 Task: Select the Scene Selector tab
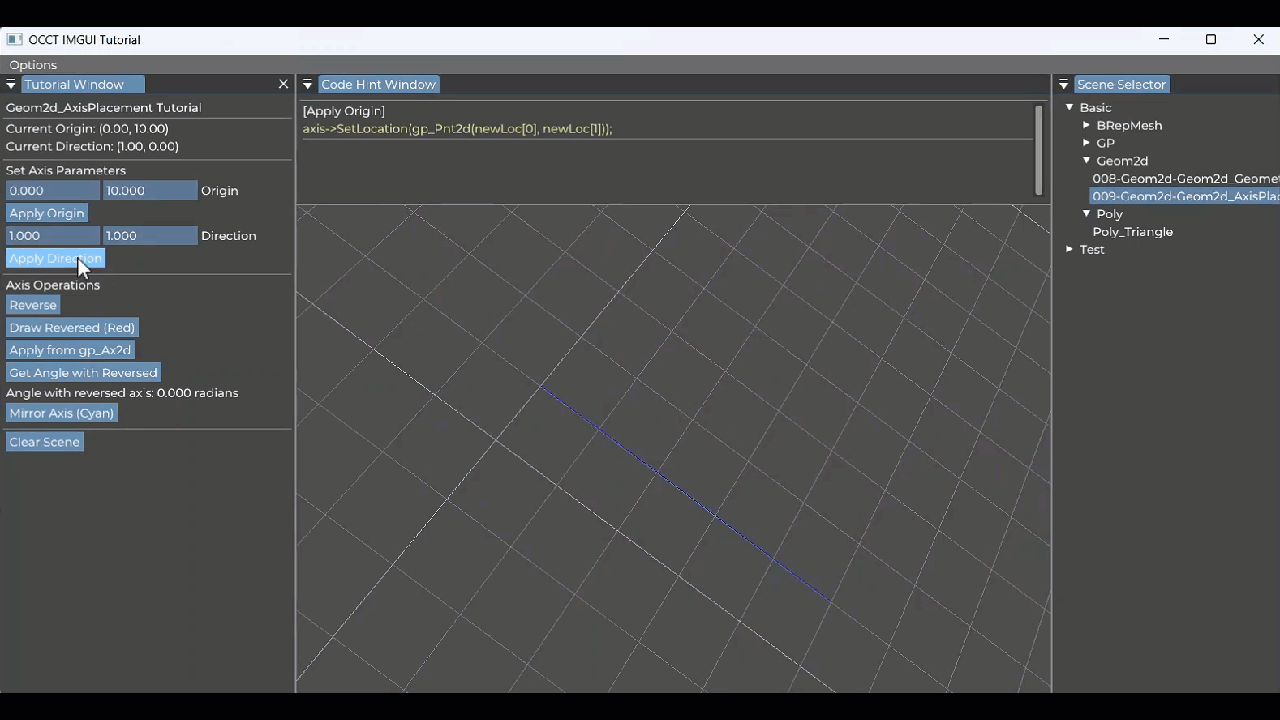(1122, 85)
